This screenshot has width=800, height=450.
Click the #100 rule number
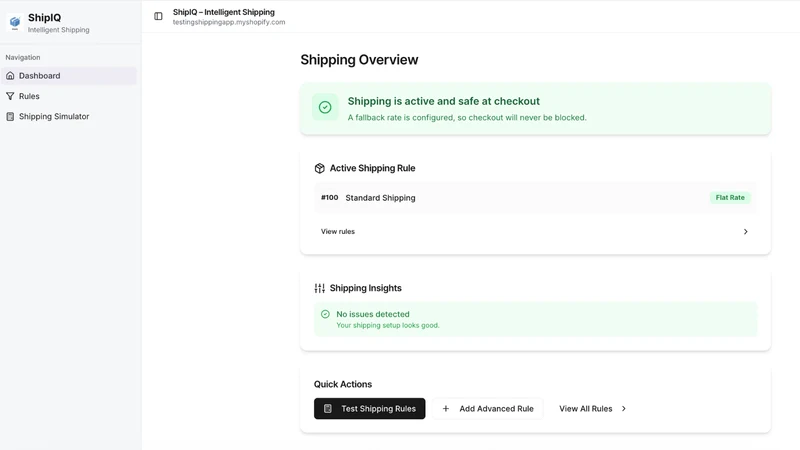330,197
